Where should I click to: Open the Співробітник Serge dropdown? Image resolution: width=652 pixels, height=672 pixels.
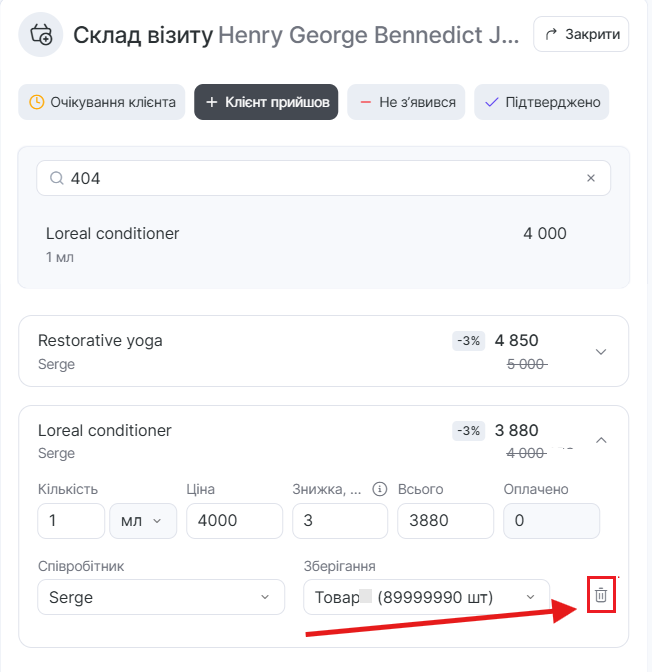pyautogui.click(x=160, y=597)
